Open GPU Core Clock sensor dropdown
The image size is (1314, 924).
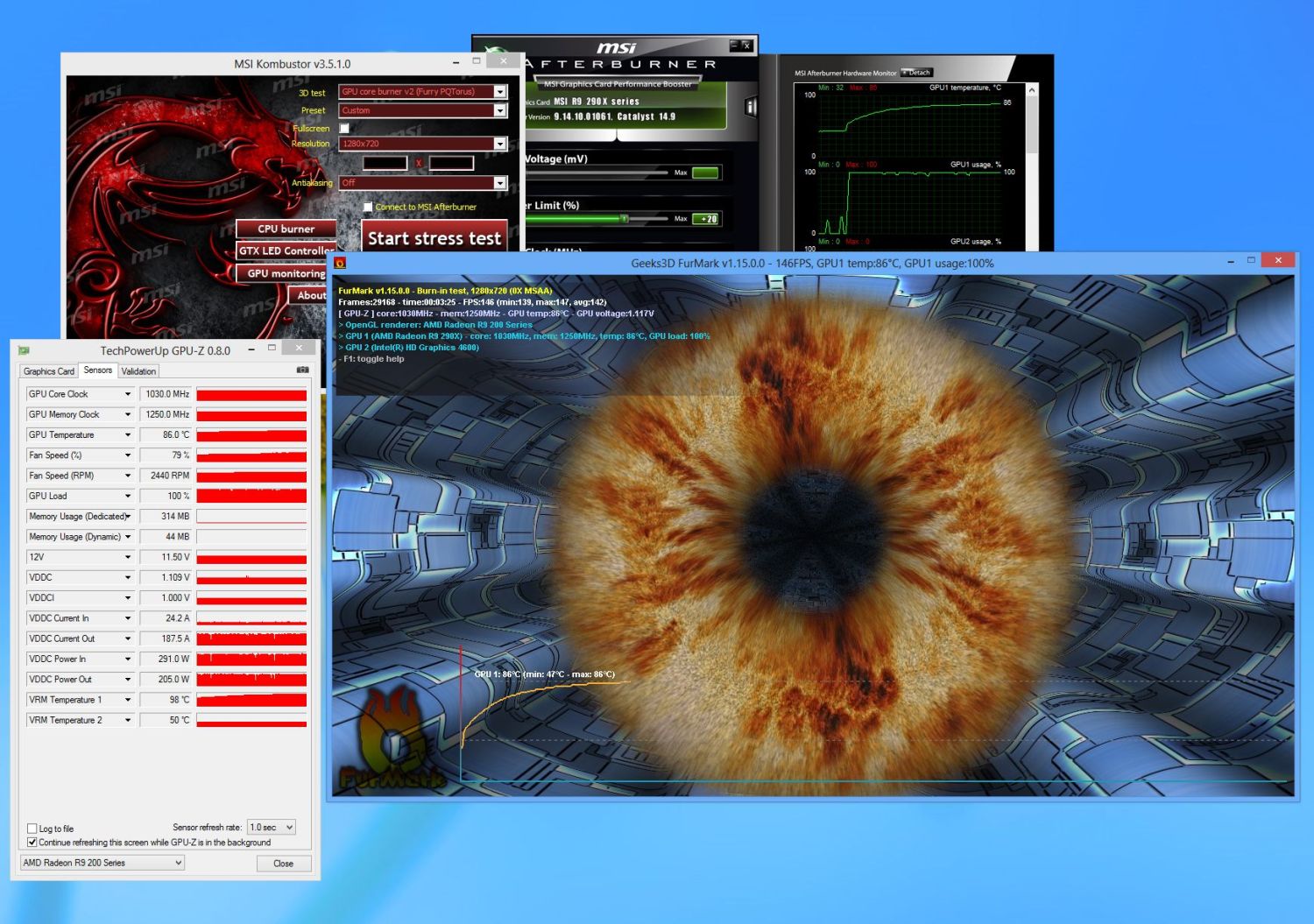click(128, 394)
